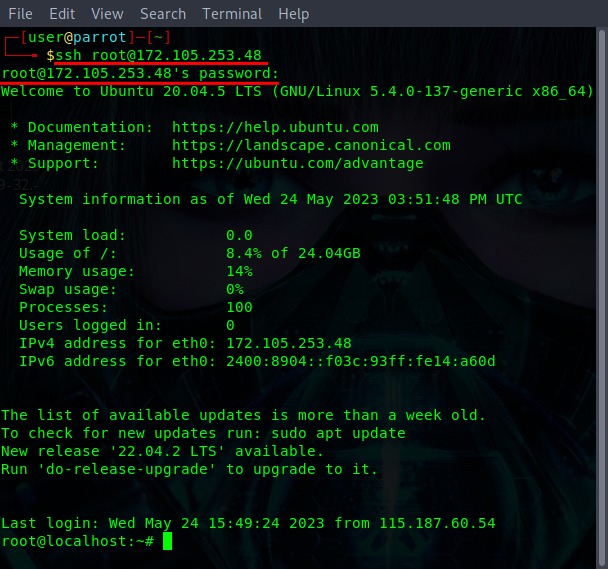The height and width of the screenshot is (569, 608).
Task: Open the Search menu
Action: (x=163, y=14)
